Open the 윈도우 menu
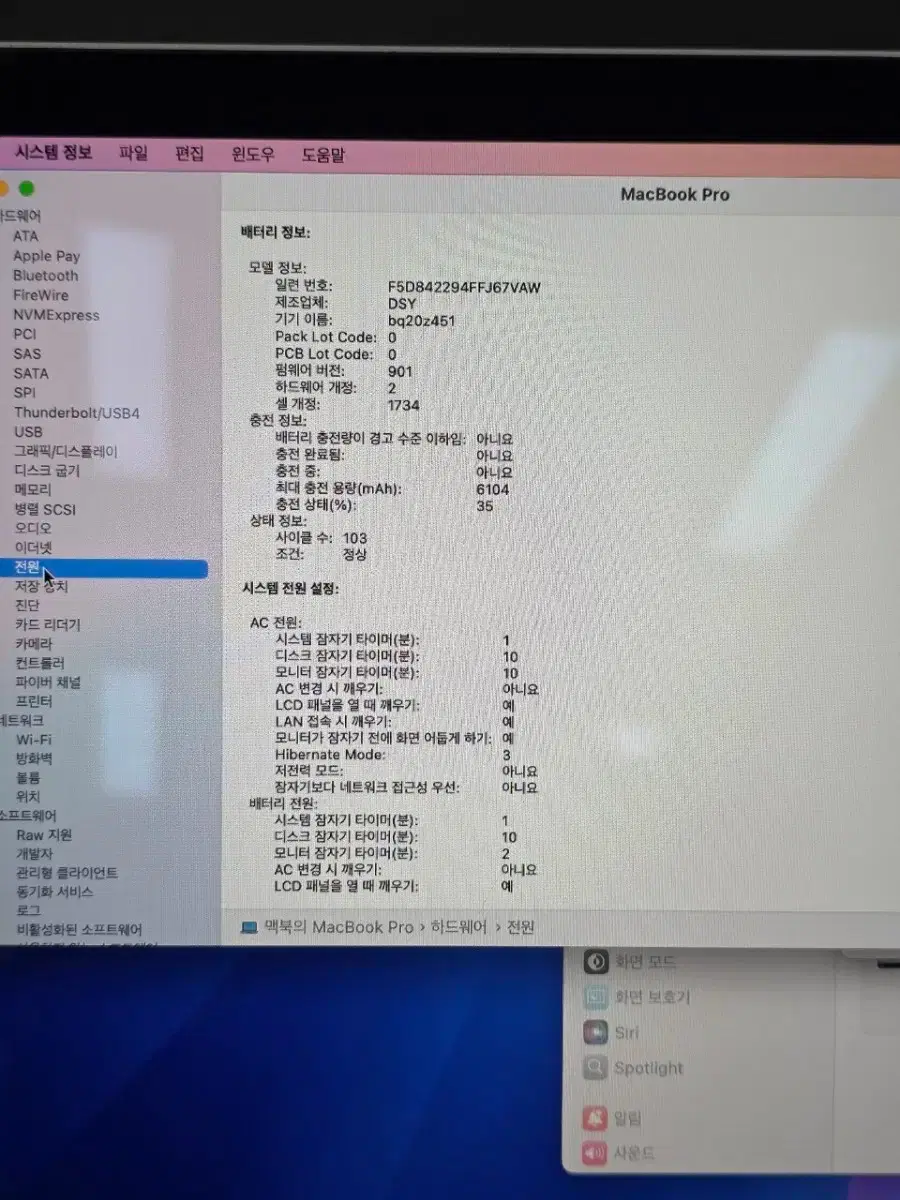 [x=253, y=154]
